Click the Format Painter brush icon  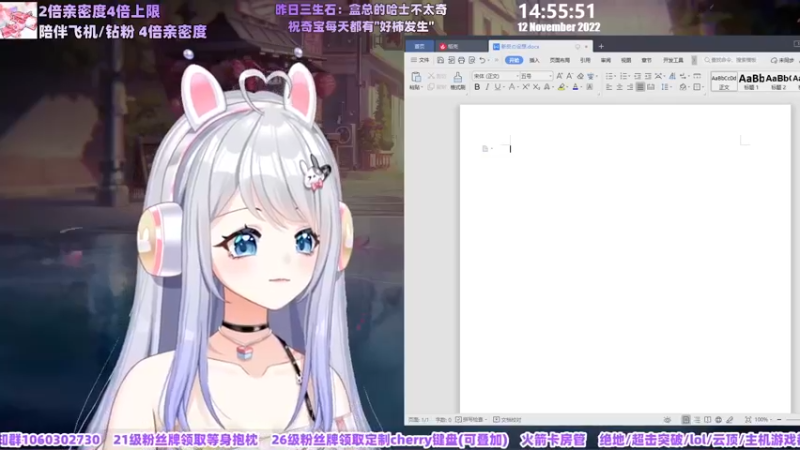(458, 77)
